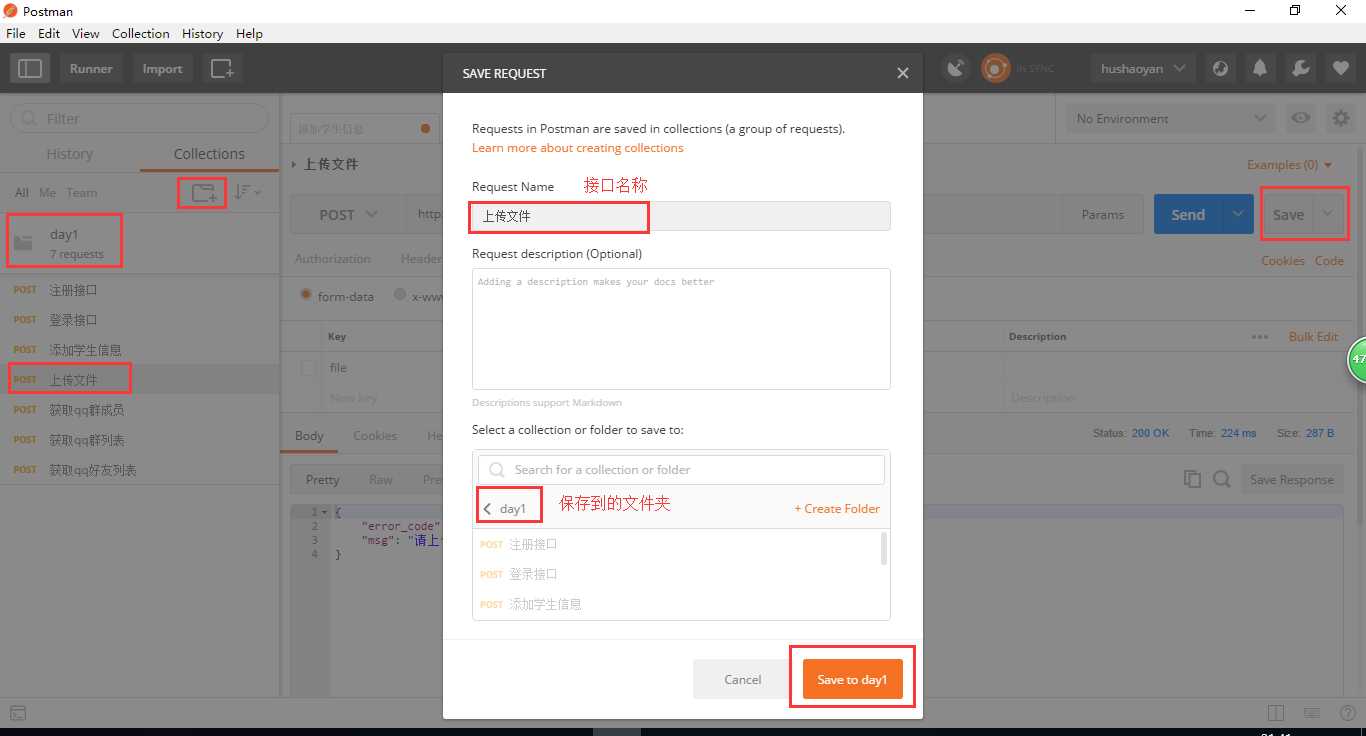
Task: Close the Save Request dialog
Action: pyautogui.click(x=902, y=73)
